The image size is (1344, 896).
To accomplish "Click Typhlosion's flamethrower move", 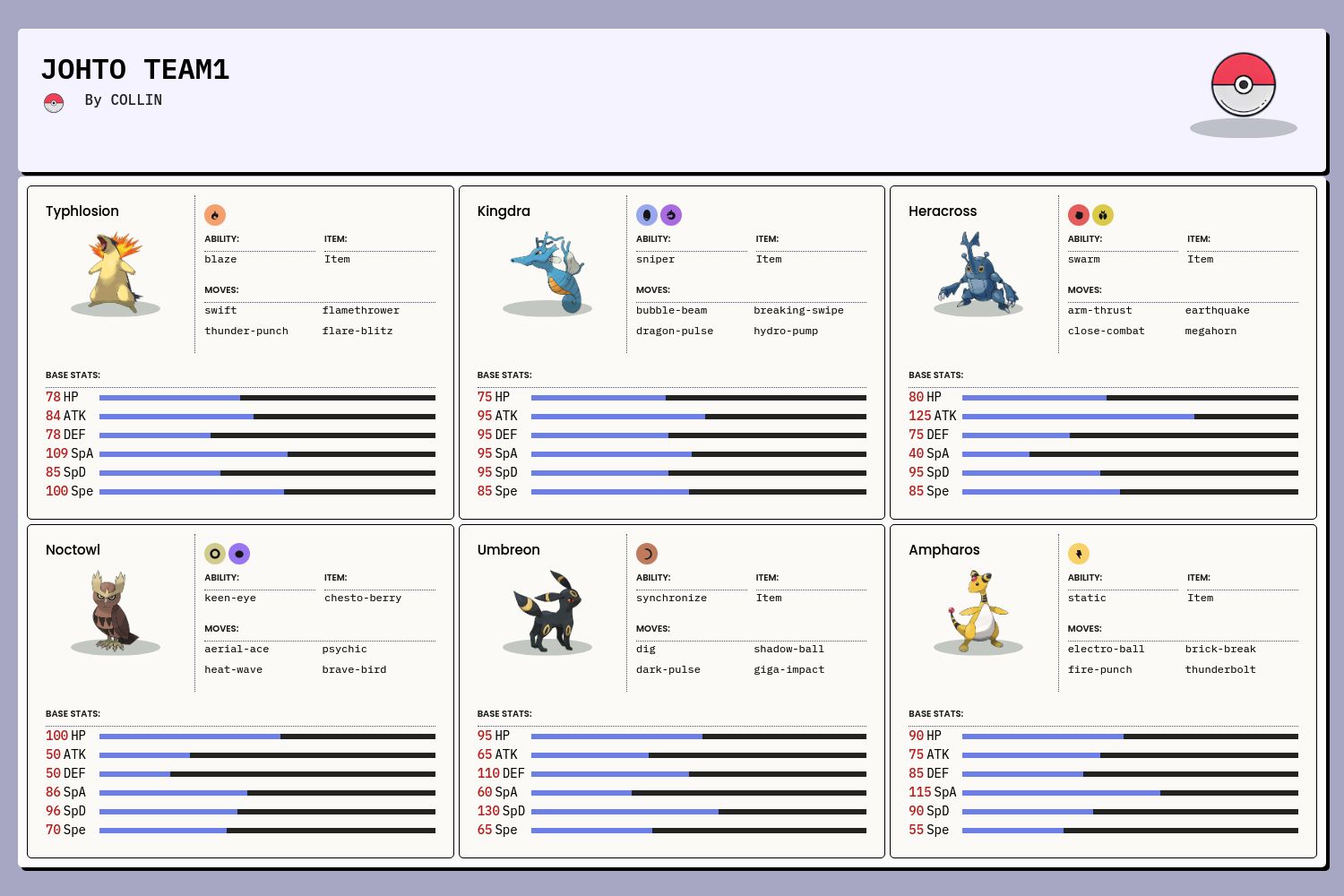I will [x=361, y=310].
